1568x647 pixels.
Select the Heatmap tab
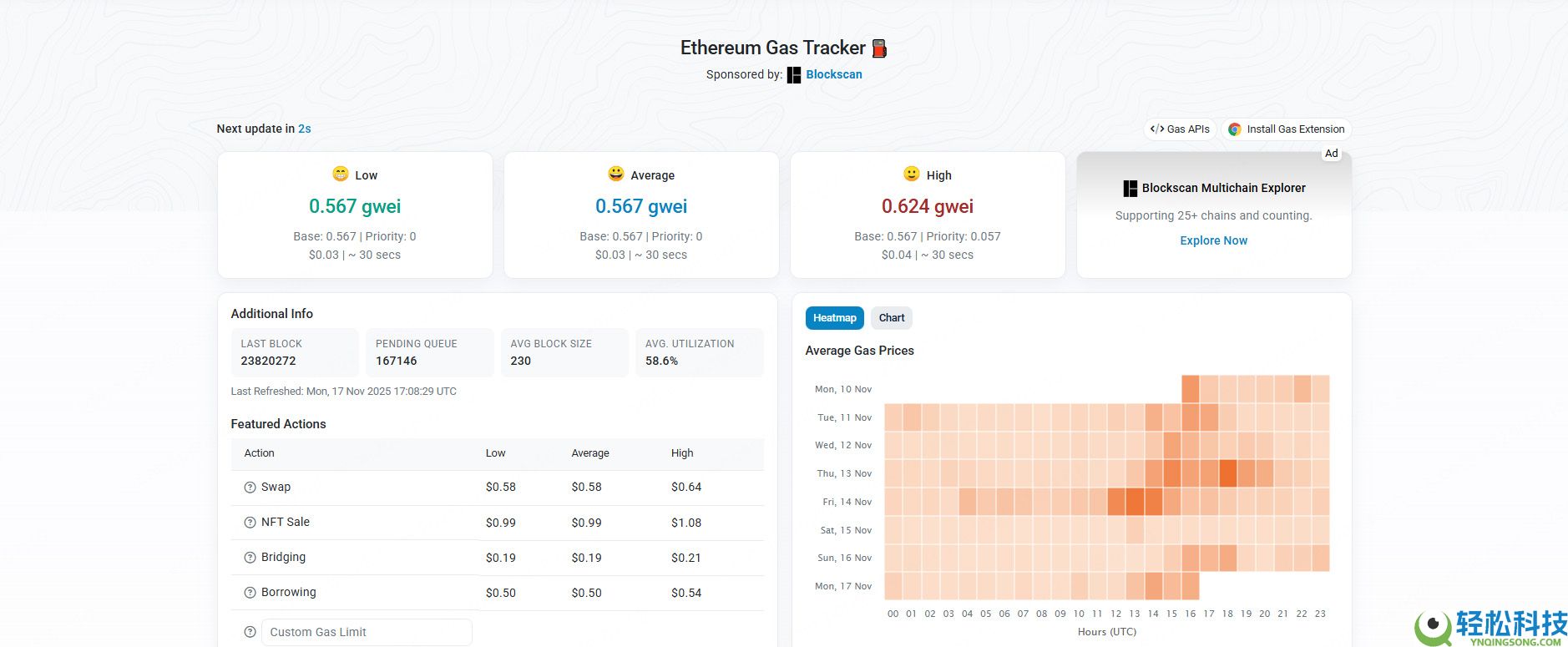[834, 317]
